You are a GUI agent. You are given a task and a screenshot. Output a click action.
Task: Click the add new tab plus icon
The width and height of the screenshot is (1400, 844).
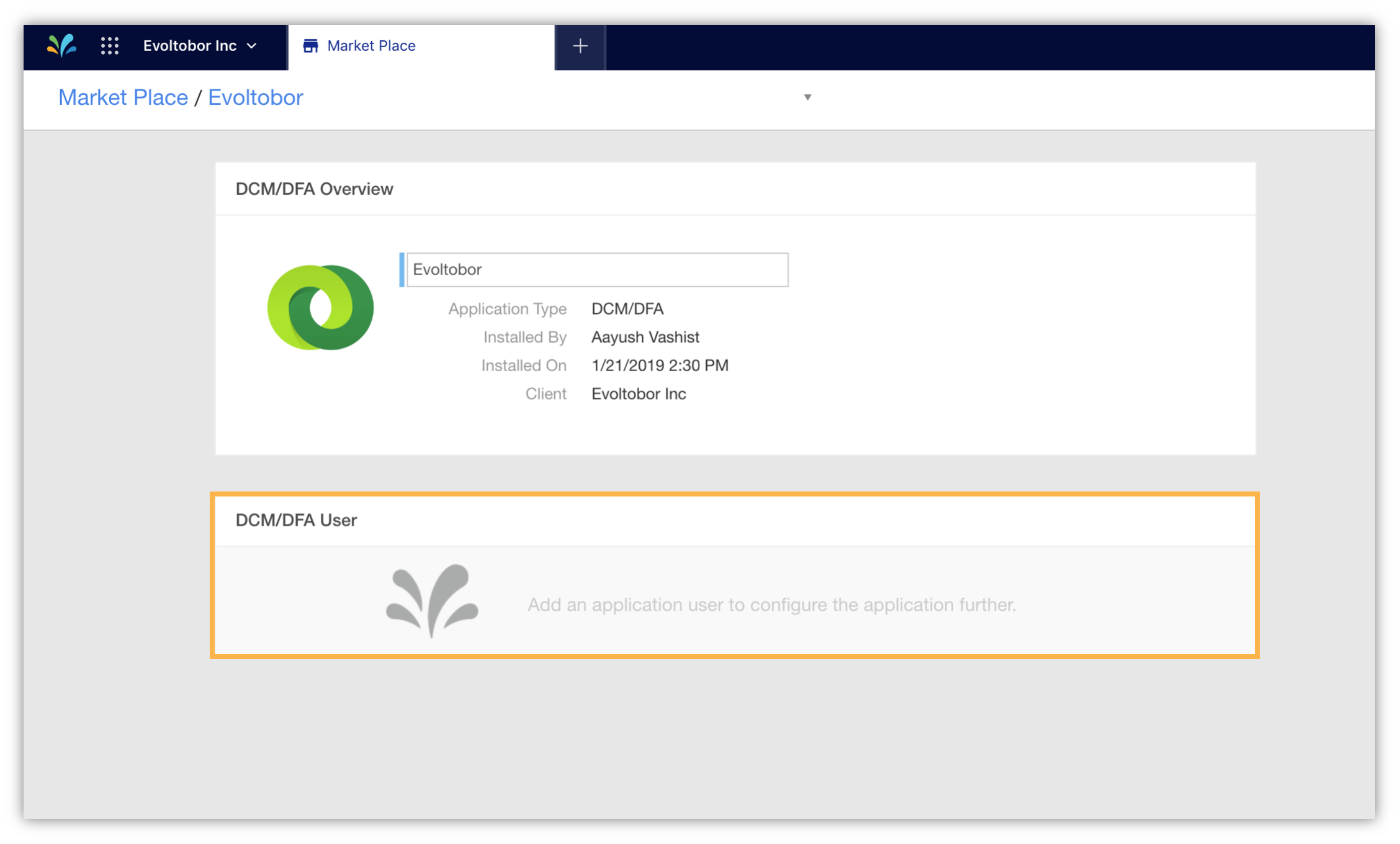coord(580,45)
